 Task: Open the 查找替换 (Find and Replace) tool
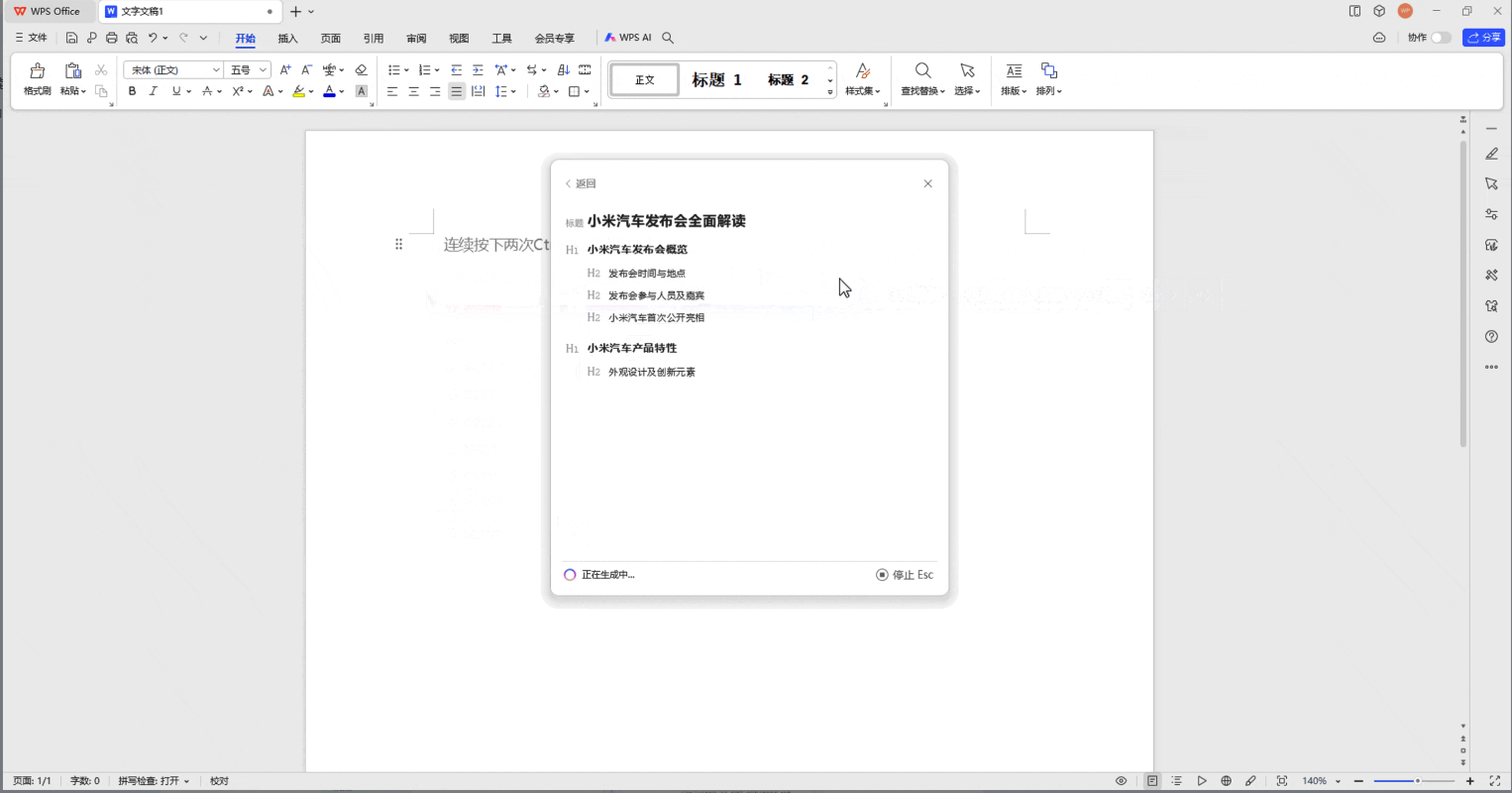tap(922, 79)
